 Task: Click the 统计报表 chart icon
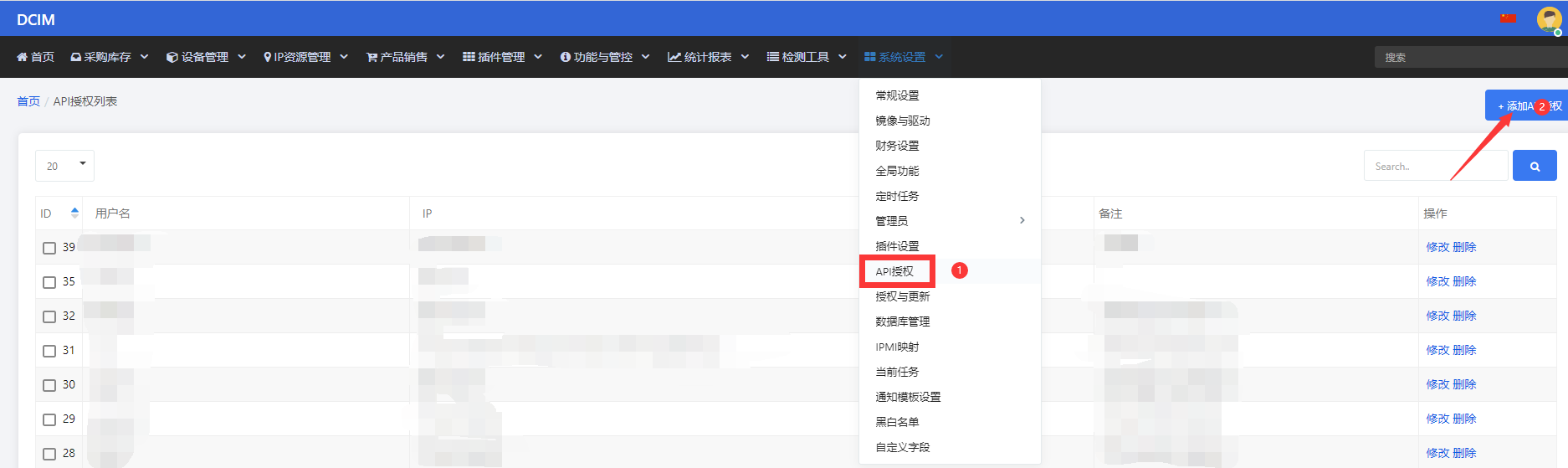(674, 57)
